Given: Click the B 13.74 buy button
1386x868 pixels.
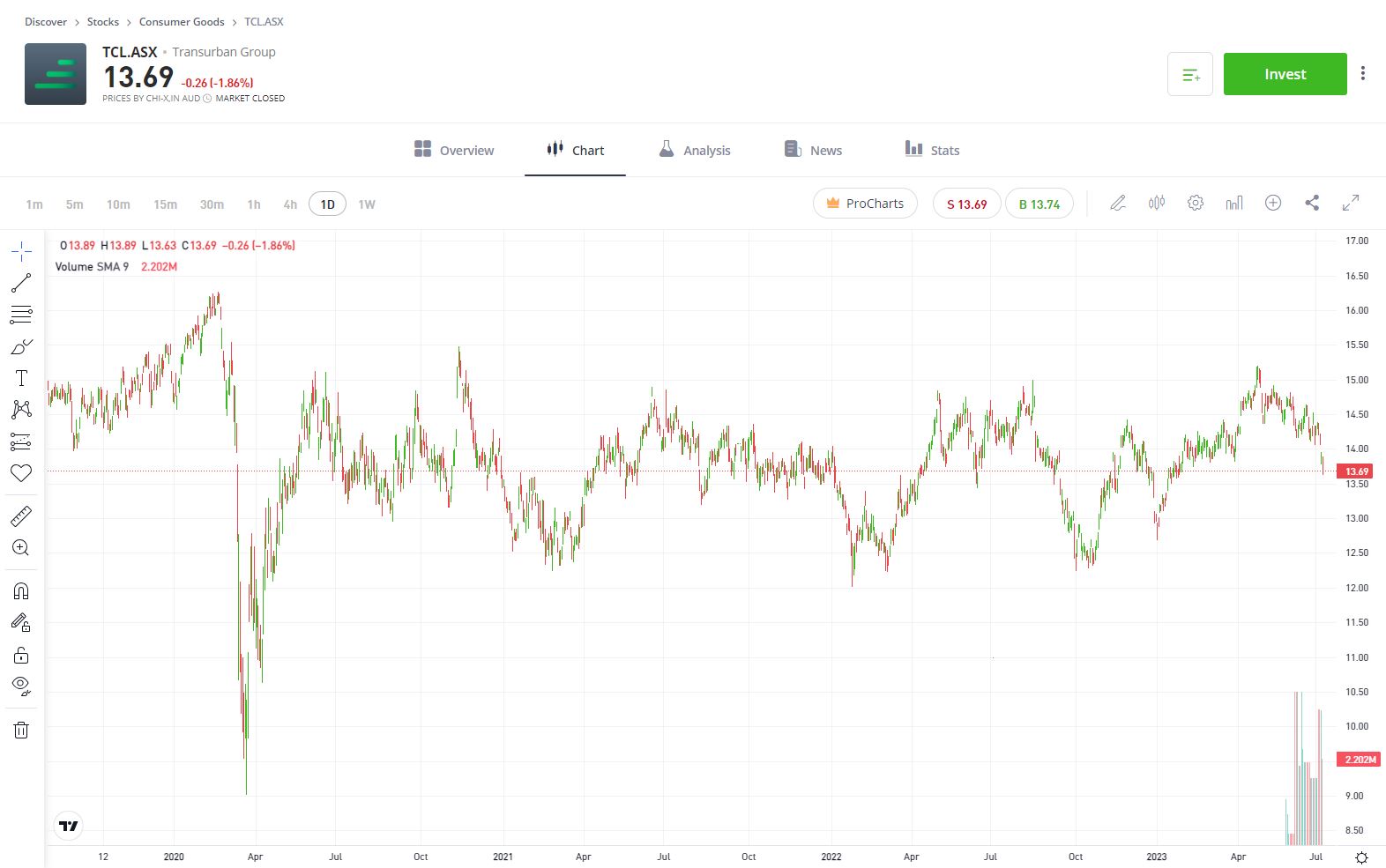Looking at the screenshot, I should pos(1039,204).
